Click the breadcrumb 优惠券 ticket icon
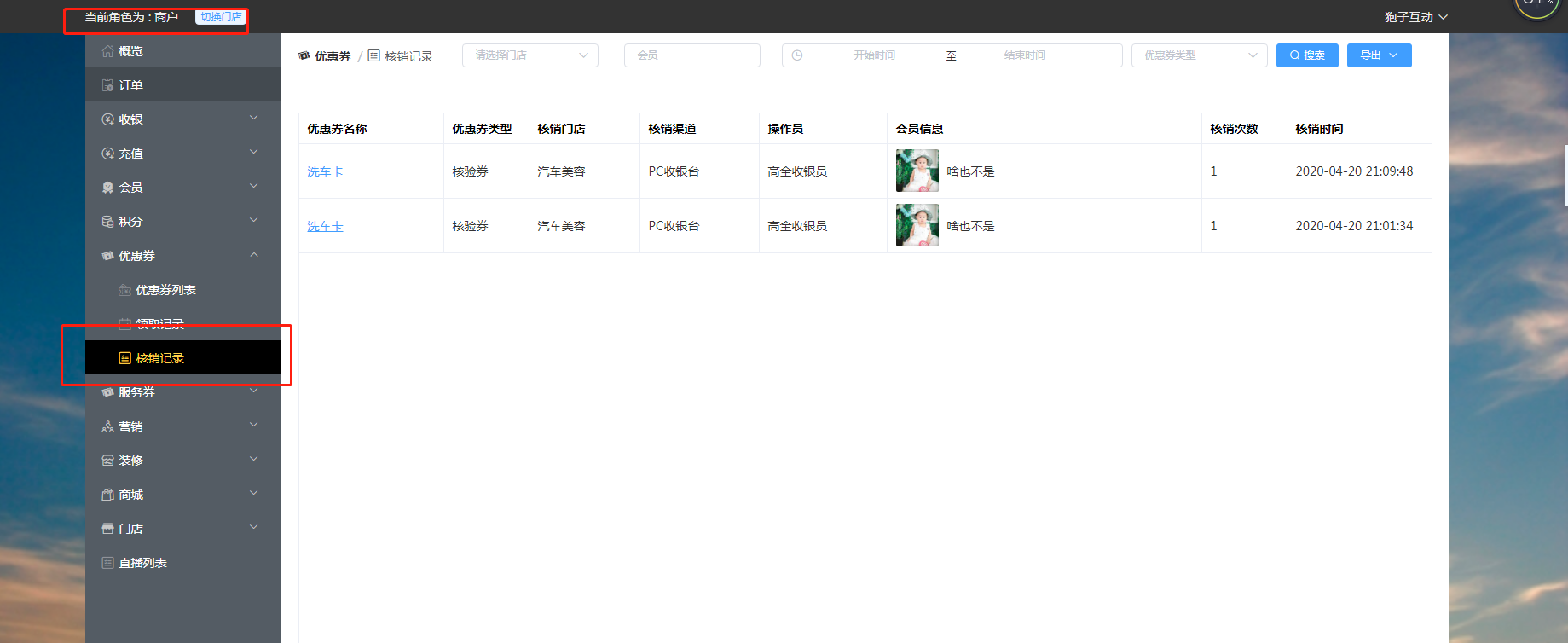The image size is (1568, 643). pyautogui.click(x=304, y=55)
